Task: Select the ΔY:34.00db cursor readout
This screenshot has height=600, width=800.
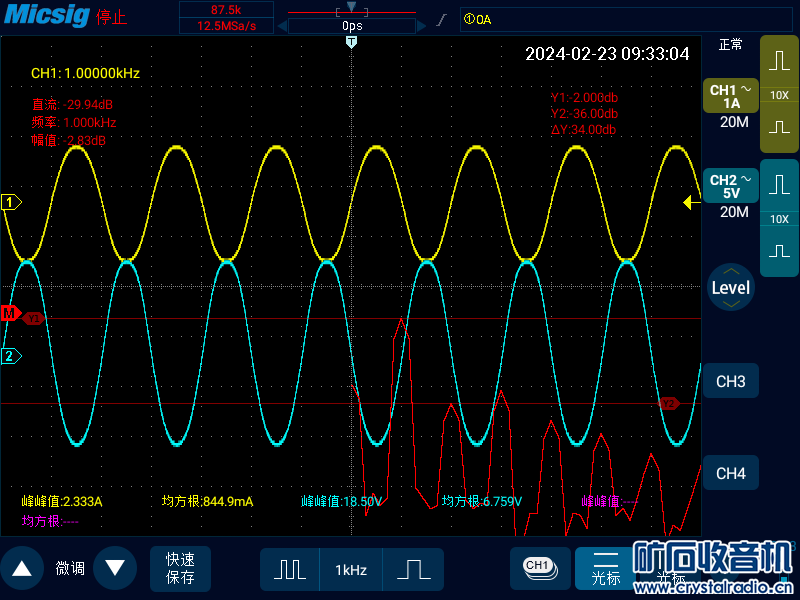Action: pyautogui.click(x=583, y=130)
